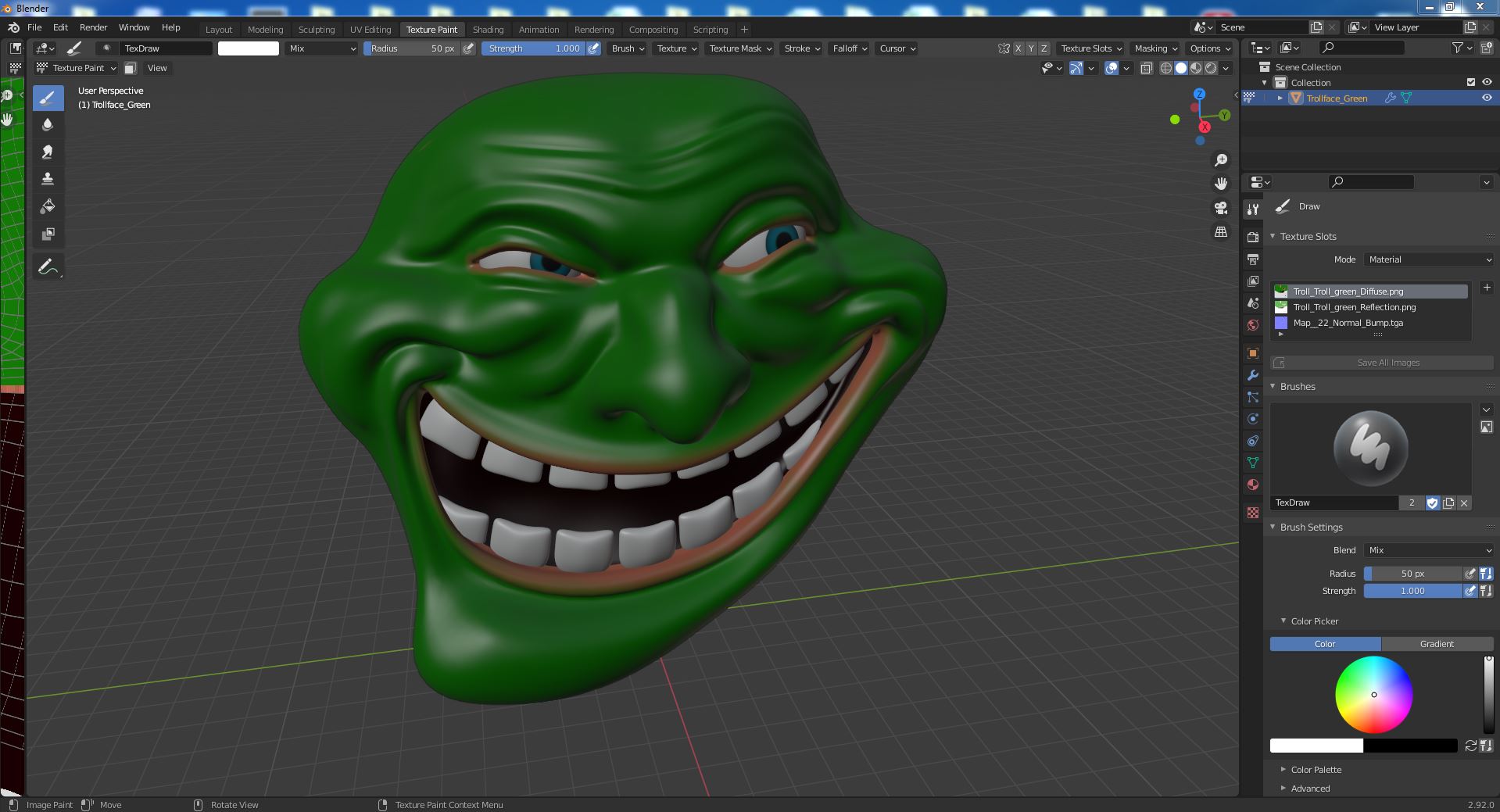Image resolution: width=1500 pixels, height=812 pixels.
Task: Open the View Layer properties tab
Action: pyautogui.click(x=1253, y=281)
